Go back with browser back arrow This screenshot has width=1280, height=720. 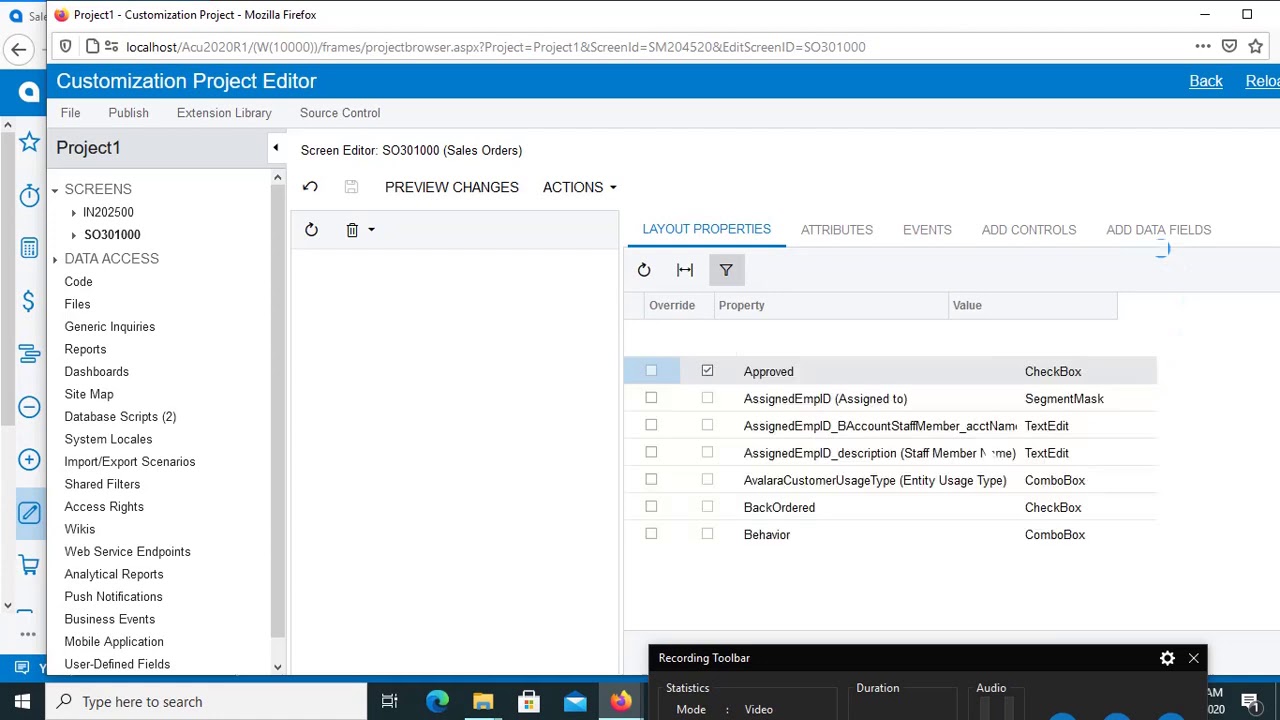(x=19, y=49)
